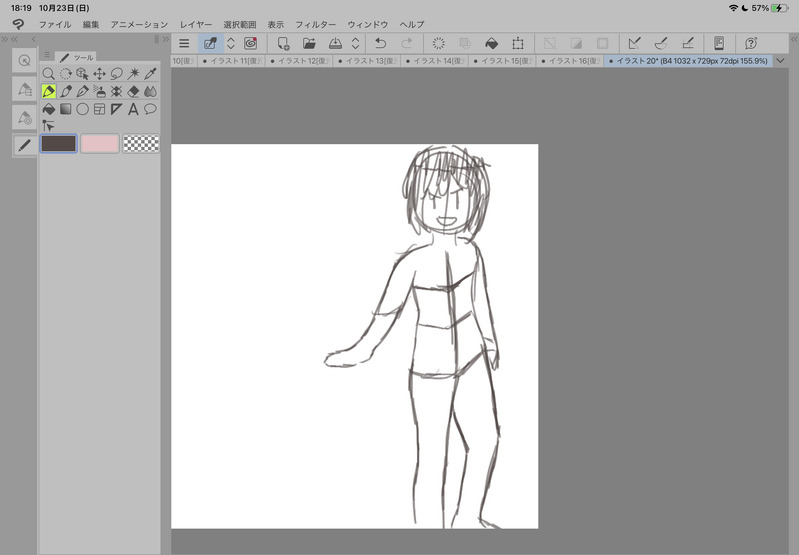Toggle snap to special ruler
Screen dimensions: 799x555
pos(660,43)
